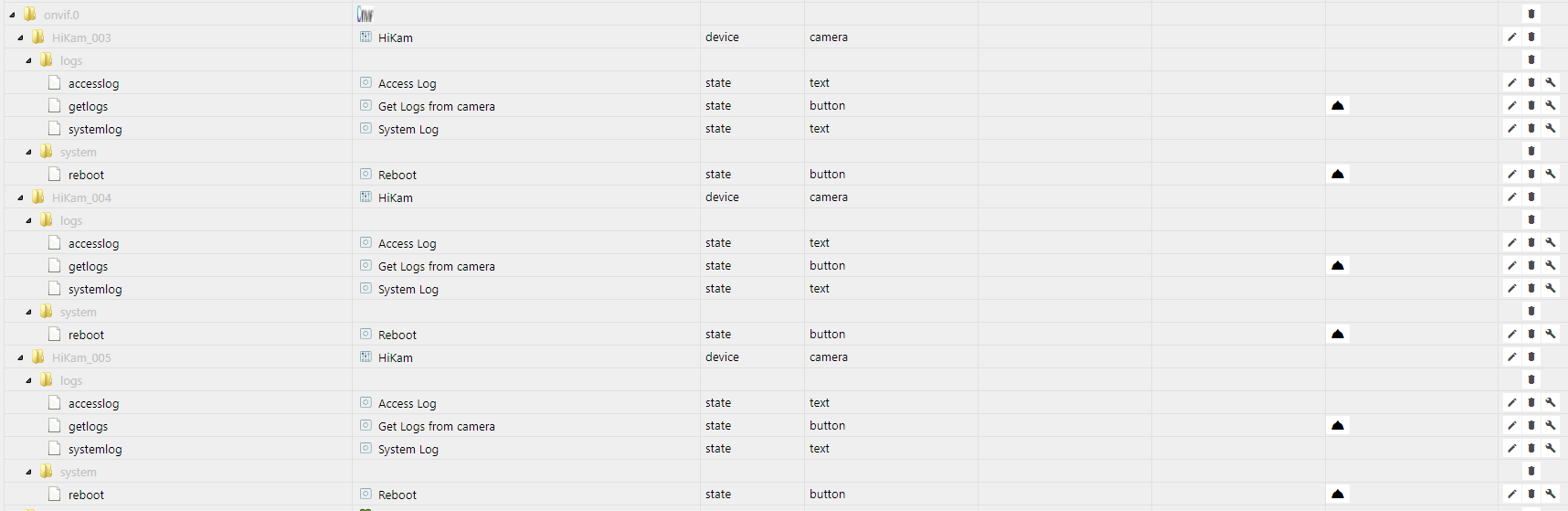
Task: Select systemlog state under HiKam_005
Action: [95, 449]
